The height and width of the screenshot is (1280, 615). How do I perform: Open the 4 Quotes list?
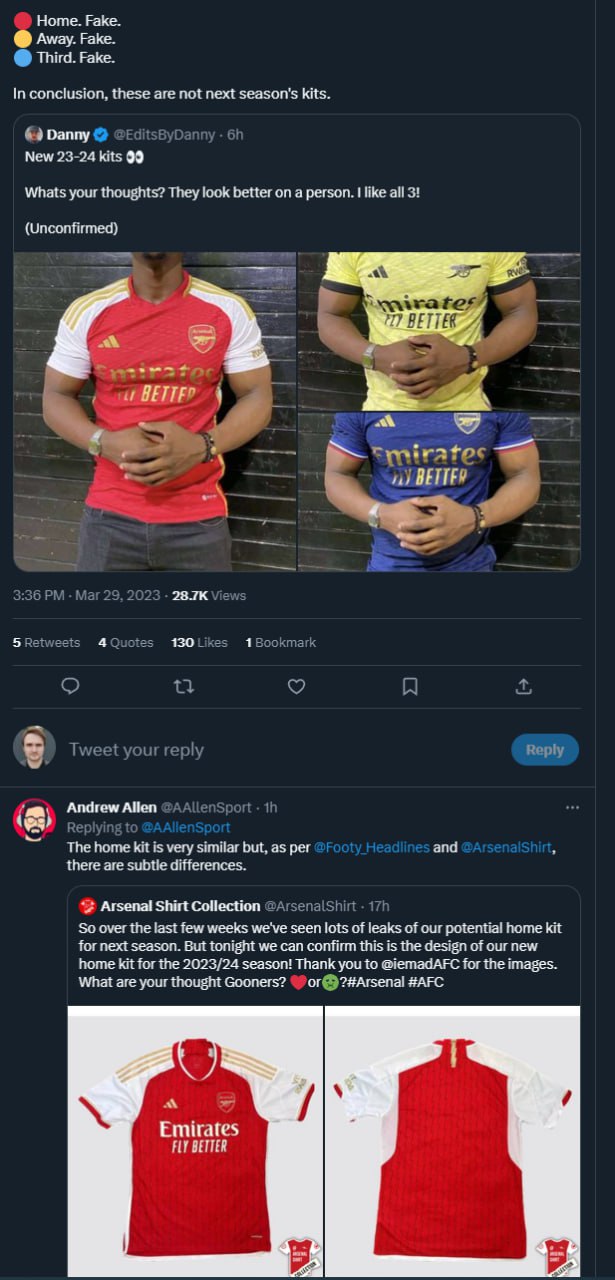coord(126,642)
